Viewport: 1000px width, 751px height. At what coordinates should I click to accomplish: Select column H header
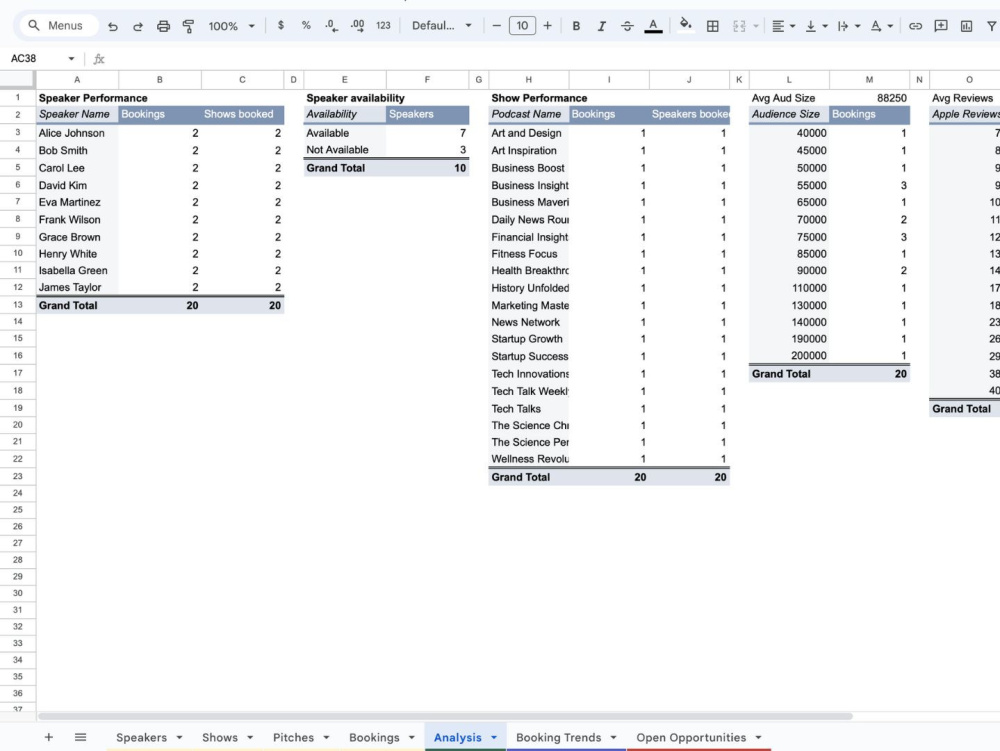pos(529,80)
